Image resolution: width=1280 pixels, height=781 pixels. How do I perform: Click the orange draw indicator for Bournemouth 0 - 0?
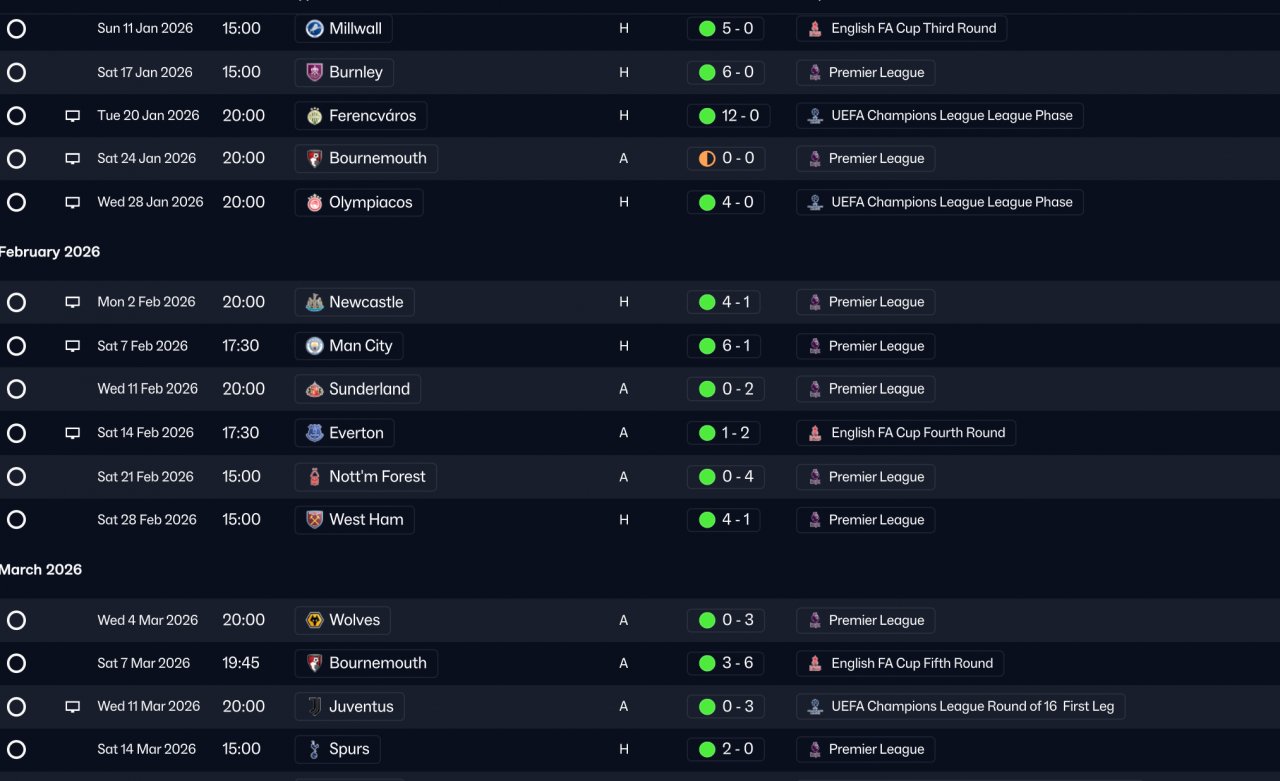tap(707, 159)
